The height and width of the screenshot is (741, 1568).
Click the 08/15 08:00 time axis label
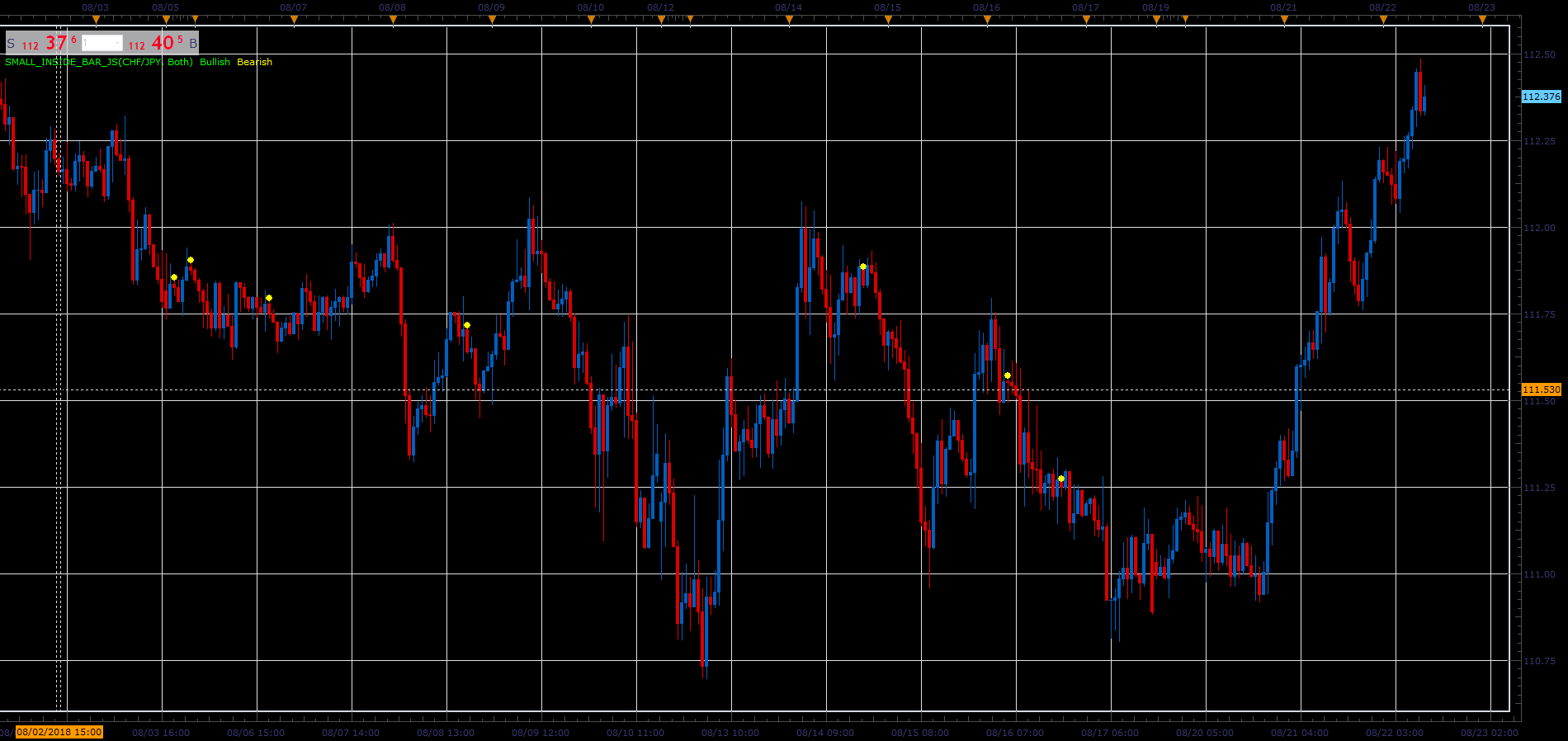920,733
